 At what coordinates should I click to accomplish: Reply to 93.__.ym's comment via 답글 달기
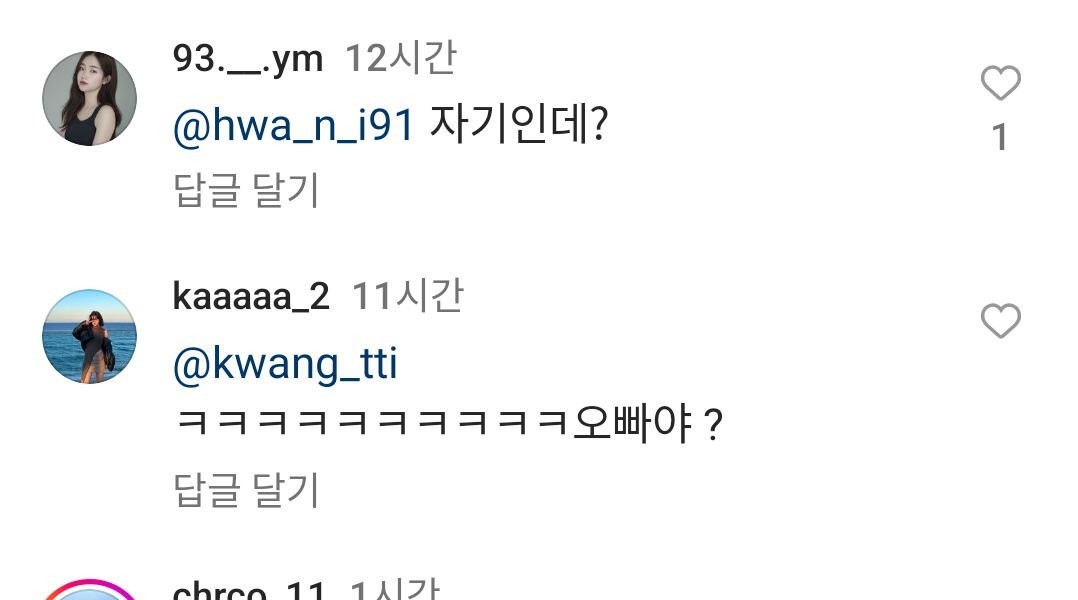point(246,190)
